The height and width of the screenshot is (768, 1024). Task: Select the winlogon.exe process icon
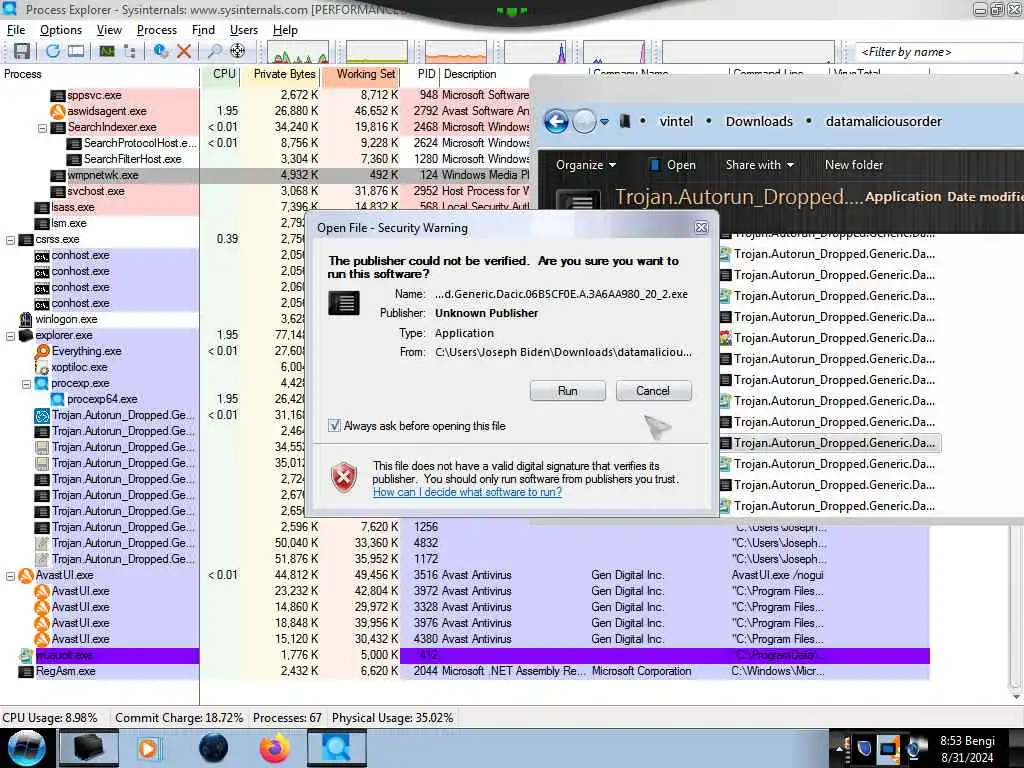point(26,319)
